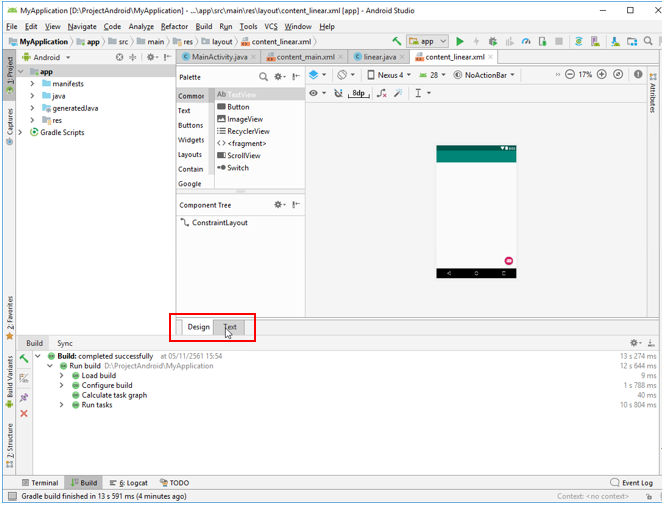The width and height of the screenshot is (665, 505).
Task: Open the app run configuration dropdown
Action: click(x=428, y=41)
